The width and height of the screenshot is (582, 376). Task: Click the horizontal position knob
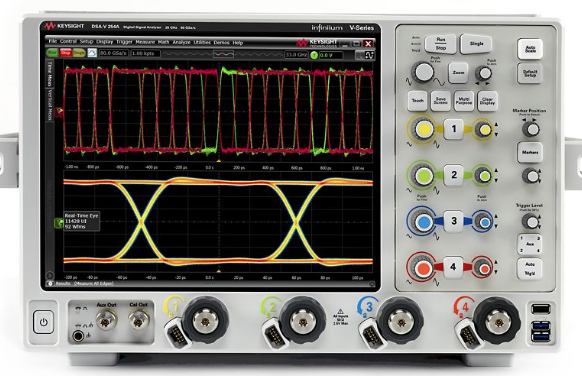484,73
